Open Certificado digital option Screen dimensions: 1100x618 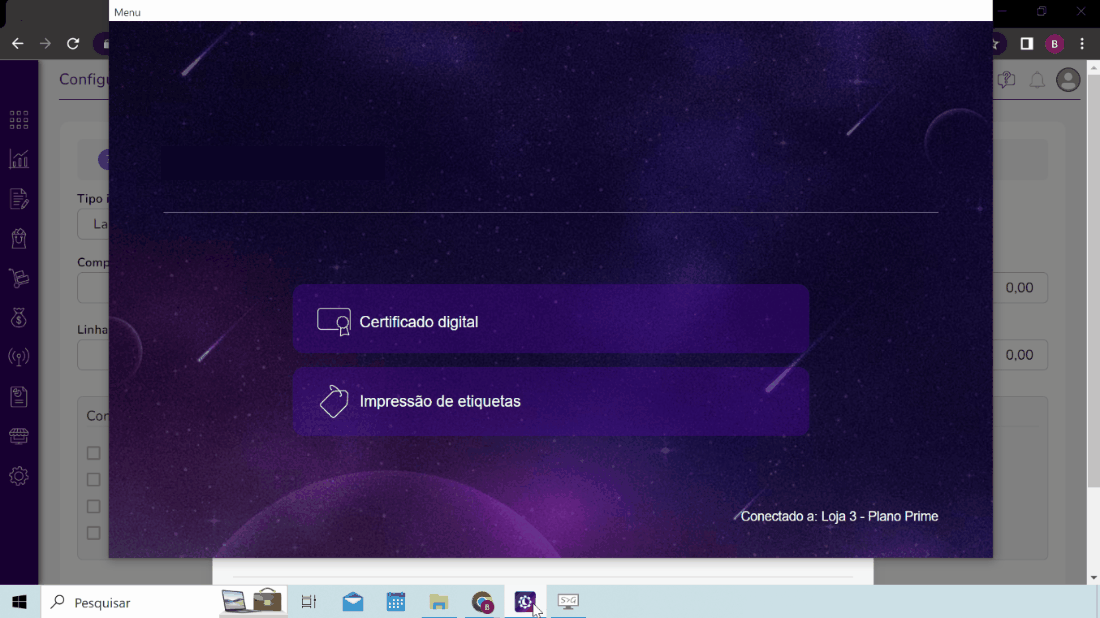tap(551, 319)
